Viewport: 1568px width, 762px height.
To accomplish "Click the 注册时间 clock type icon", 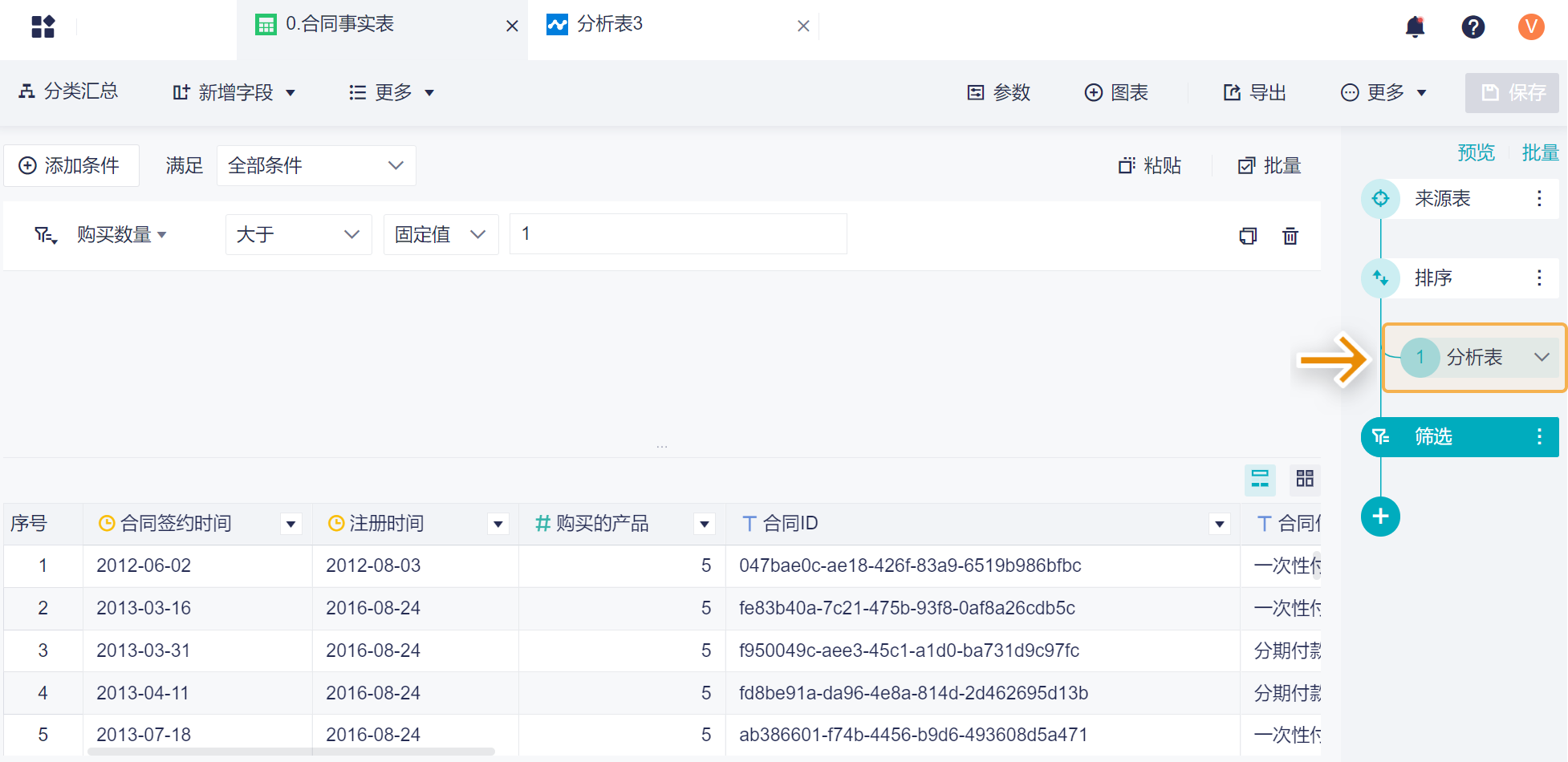I will coord(337,524).
